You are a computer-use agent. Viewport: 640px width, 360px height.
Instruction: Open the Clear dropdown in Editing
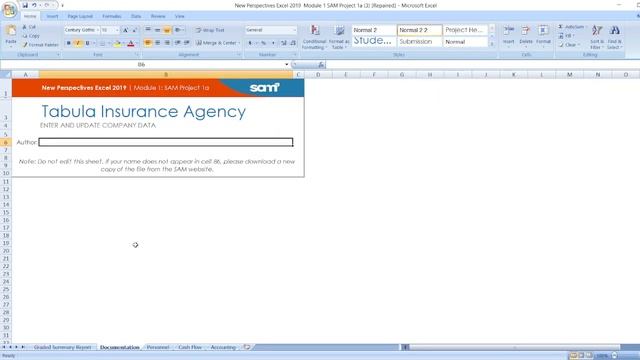[x=569, y=45]
